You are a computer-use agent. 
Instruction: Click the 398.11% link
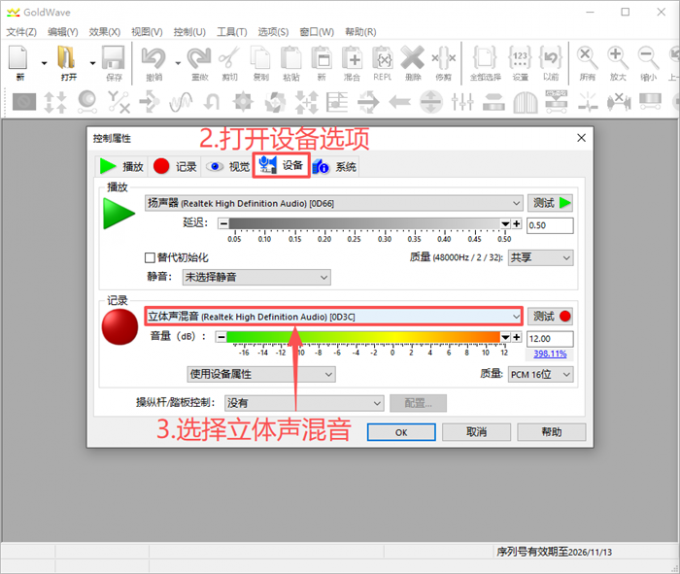pos(550,354)
